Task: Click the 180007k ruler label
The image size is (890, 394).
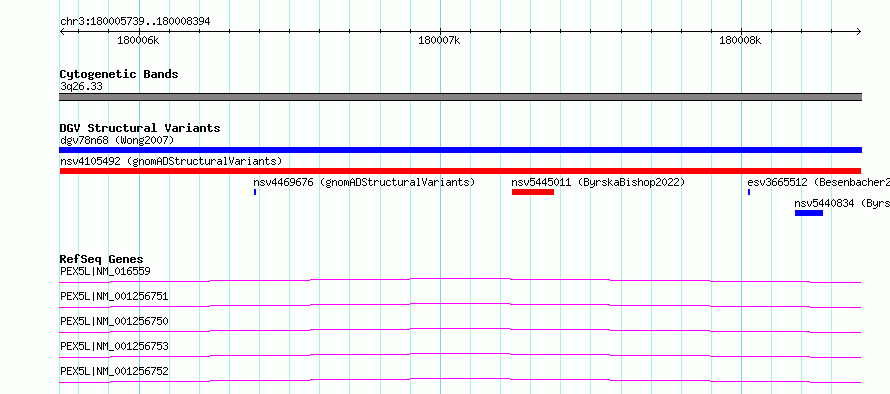Action: (x=439, y=41)
